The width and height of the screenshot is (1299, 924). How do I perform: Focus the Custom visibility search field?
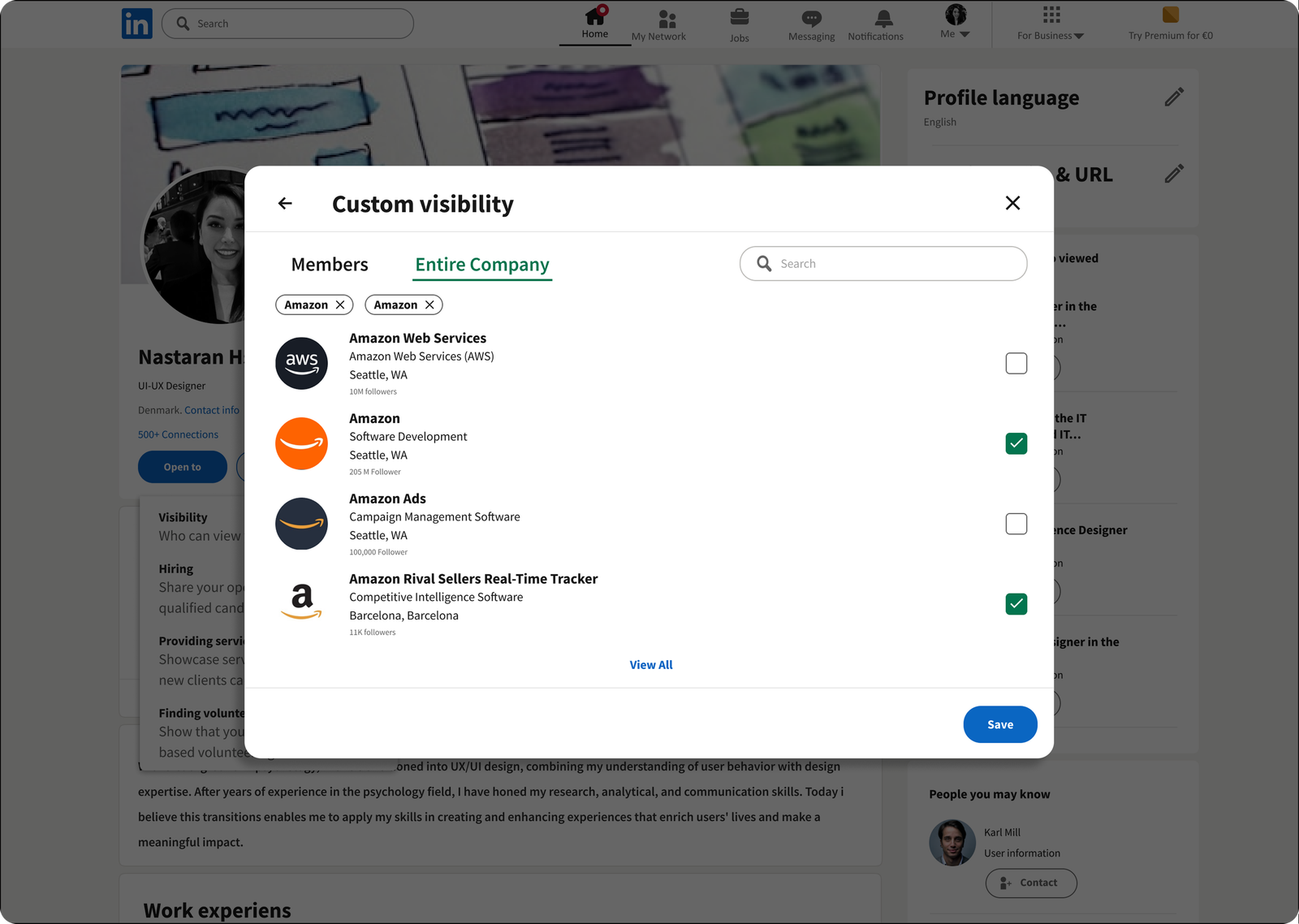[x=883, y=264]
